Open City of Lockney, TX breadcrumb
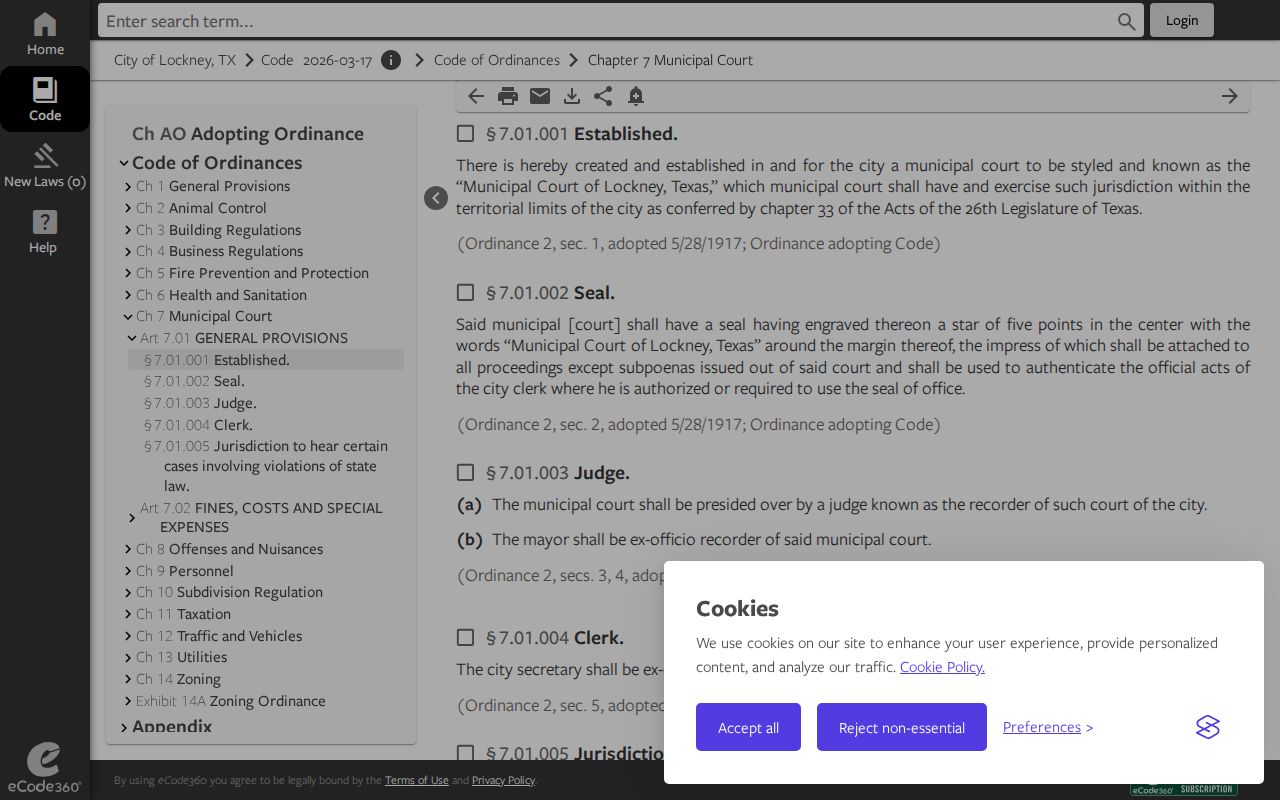 pyautogui.click(x=175, y=60)
